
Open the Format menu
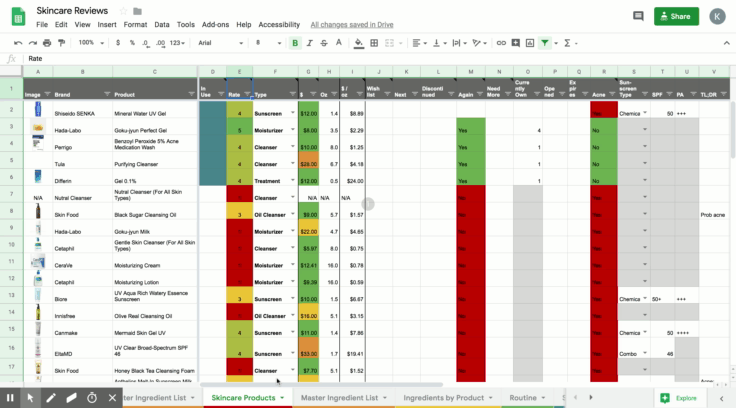135,24
